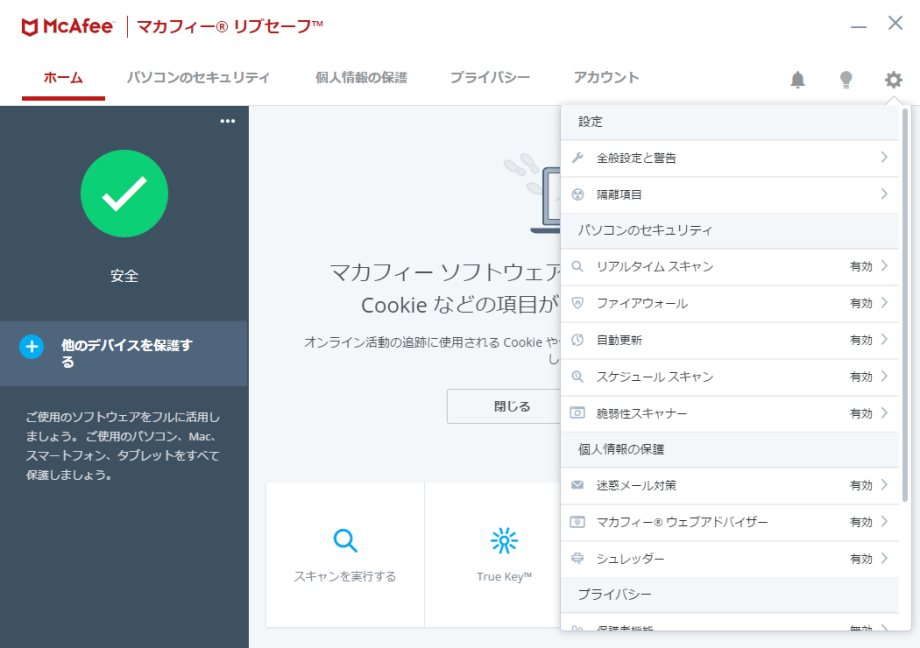Image resolution: width=920 pixels, height=648 pixels.
Task: Close the settings gear menu
Action: (893, 79)
